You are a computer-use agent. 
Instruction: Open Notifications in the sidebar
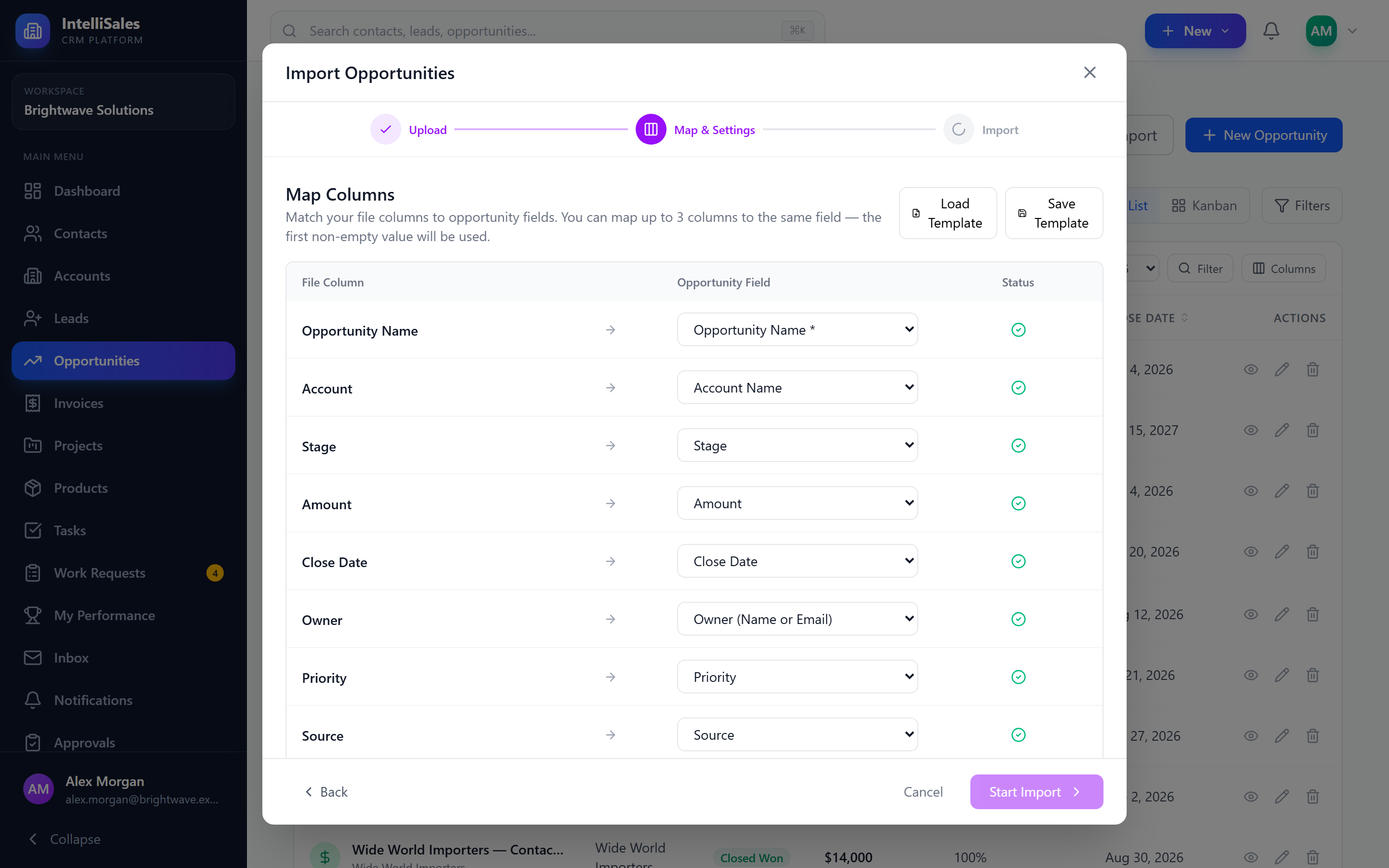pyautogui.click(x=123, y=700)
